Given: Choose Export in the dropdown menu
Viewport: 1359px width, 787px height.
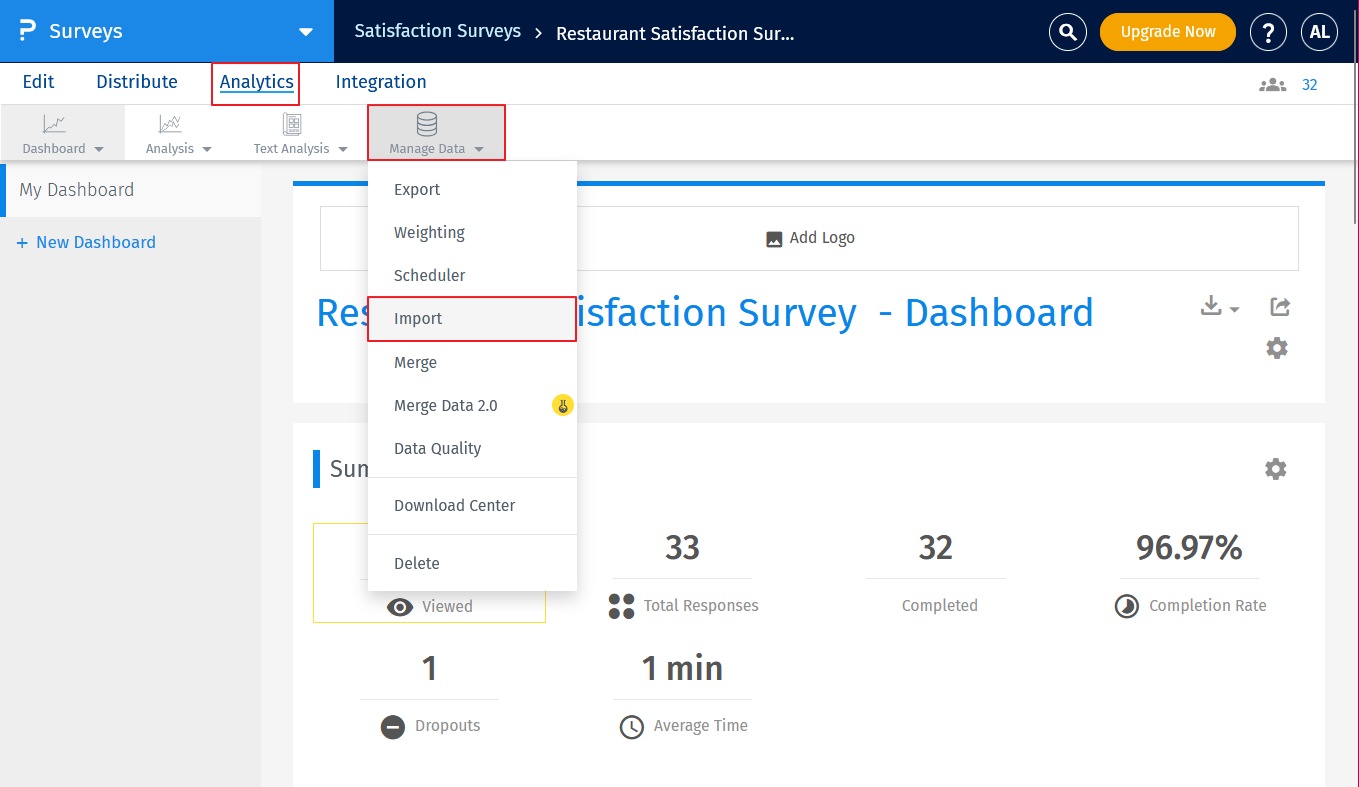Looking at the screenshot, I should point(417,190).
